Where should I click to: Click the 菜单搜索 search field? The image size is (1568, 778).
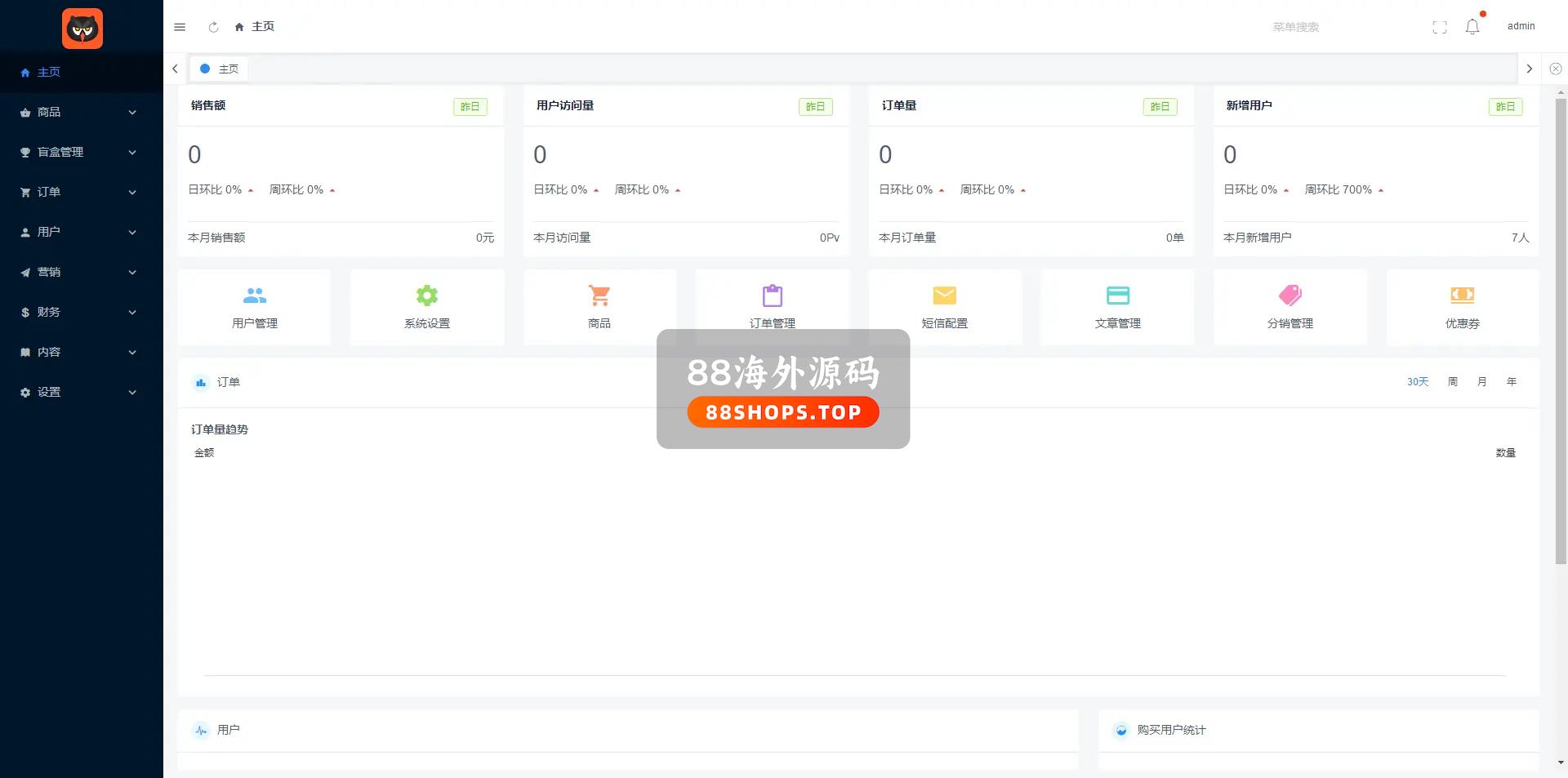coord(1295,27)
